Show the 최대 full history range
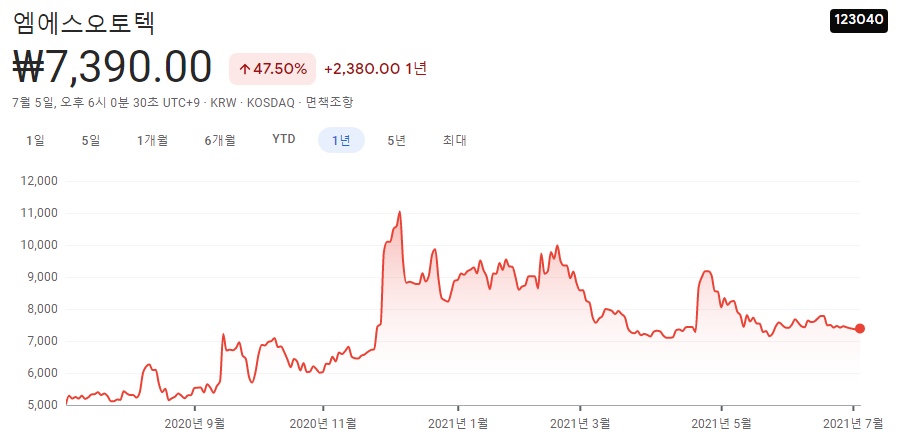The height and width of the screenshot is (444, 897). [455, 140]
